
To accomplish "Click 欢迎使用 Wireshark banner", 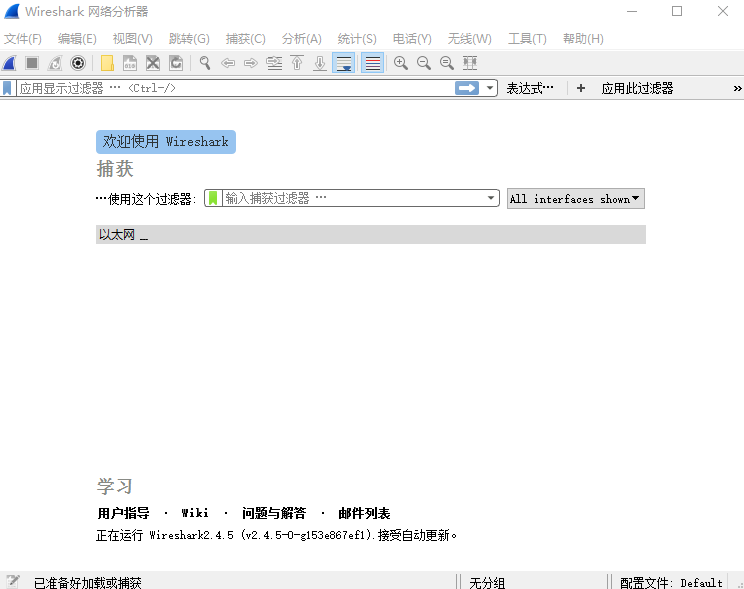I will coord(166,142).
